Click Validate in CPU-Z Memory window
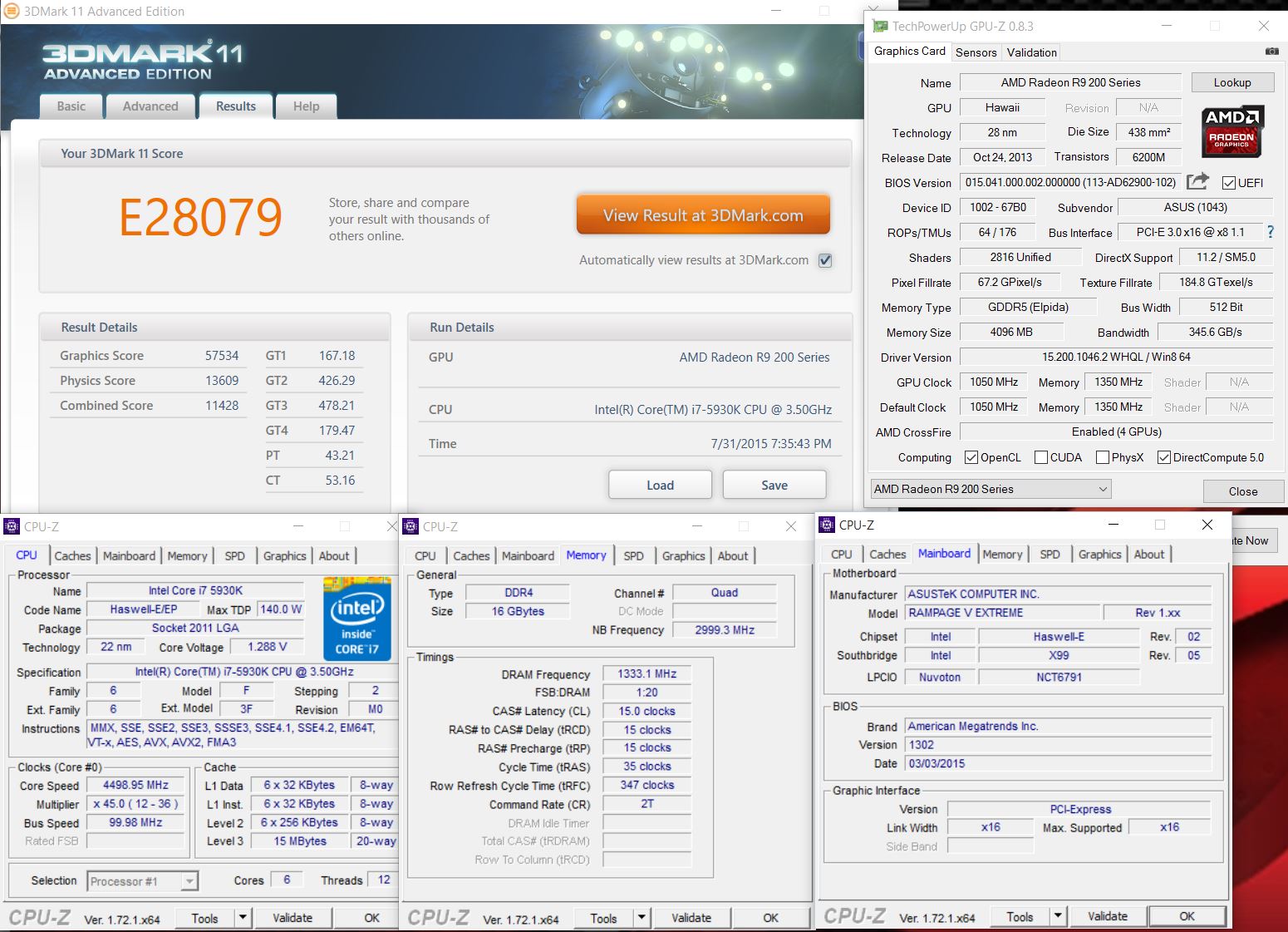The width and height of the screenshot is (1288, 932). (x=691, y=918)
